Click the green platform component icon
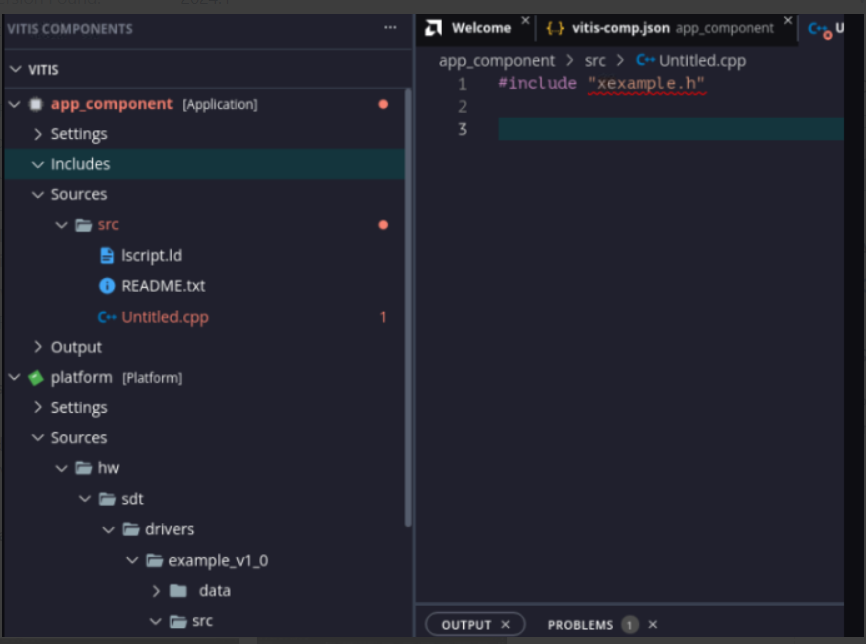Viewport: 866px width, 644px height. [x=36, y=378]
